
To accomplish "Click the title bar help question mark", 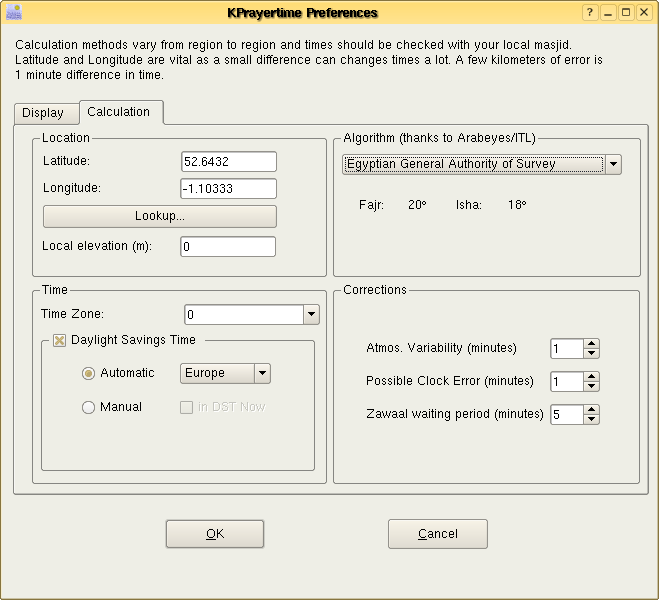I will click(x=590, y=12).
